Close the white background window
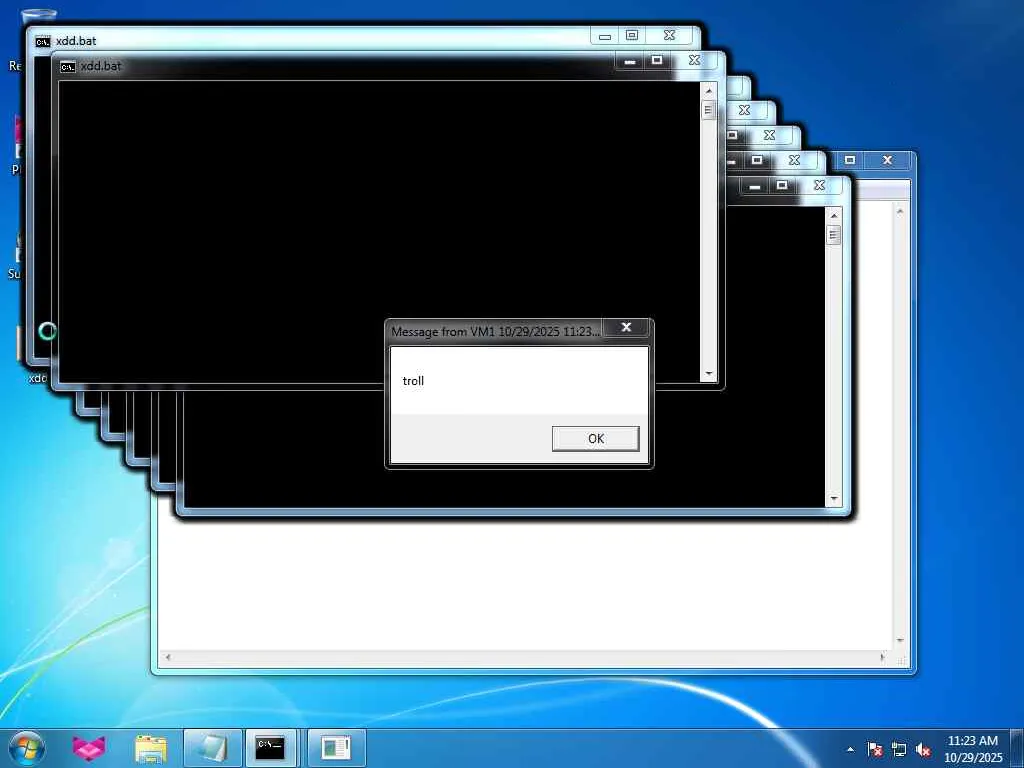Screen dimensions: 1024x768 click(x=887, y=160)
